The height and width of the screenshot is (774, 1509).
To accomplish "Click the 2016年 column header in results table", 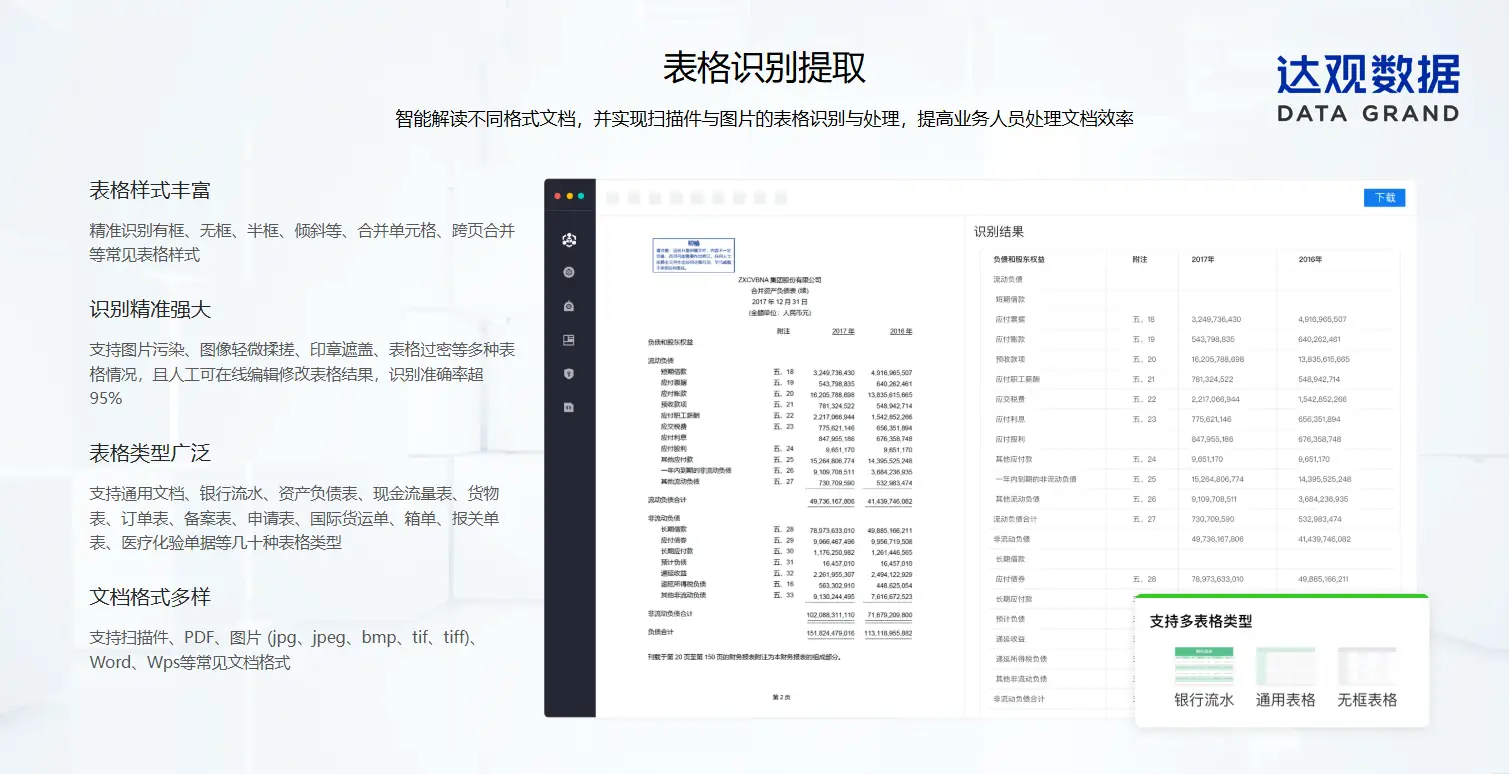I will 1310,259.
